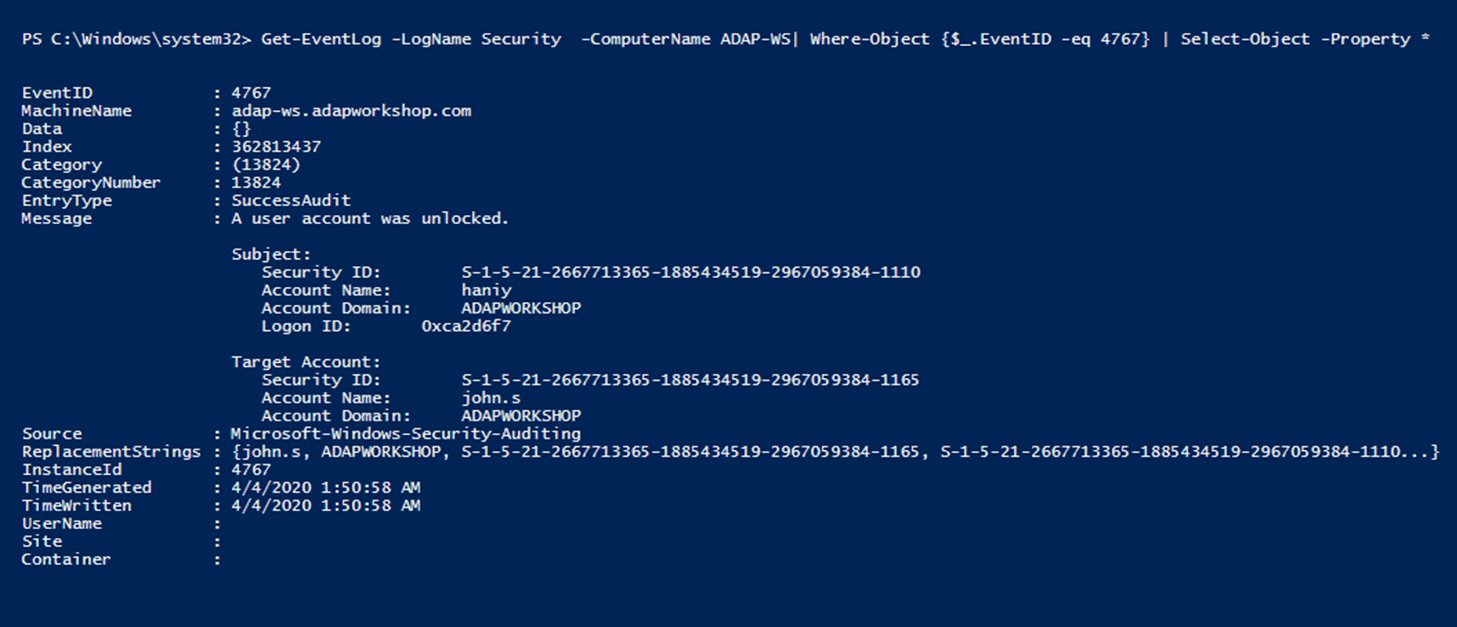Click machine name adap-ws.adapworkshop.com
The image size is (1457, 627).
pos(351,111)
